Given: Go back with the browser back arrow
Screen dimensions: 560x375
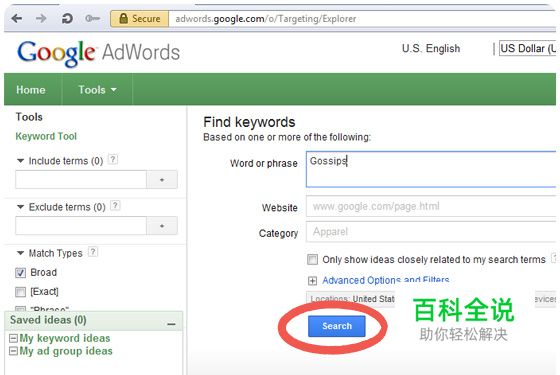Looking at the screenshot, I should tap(17, 18).
